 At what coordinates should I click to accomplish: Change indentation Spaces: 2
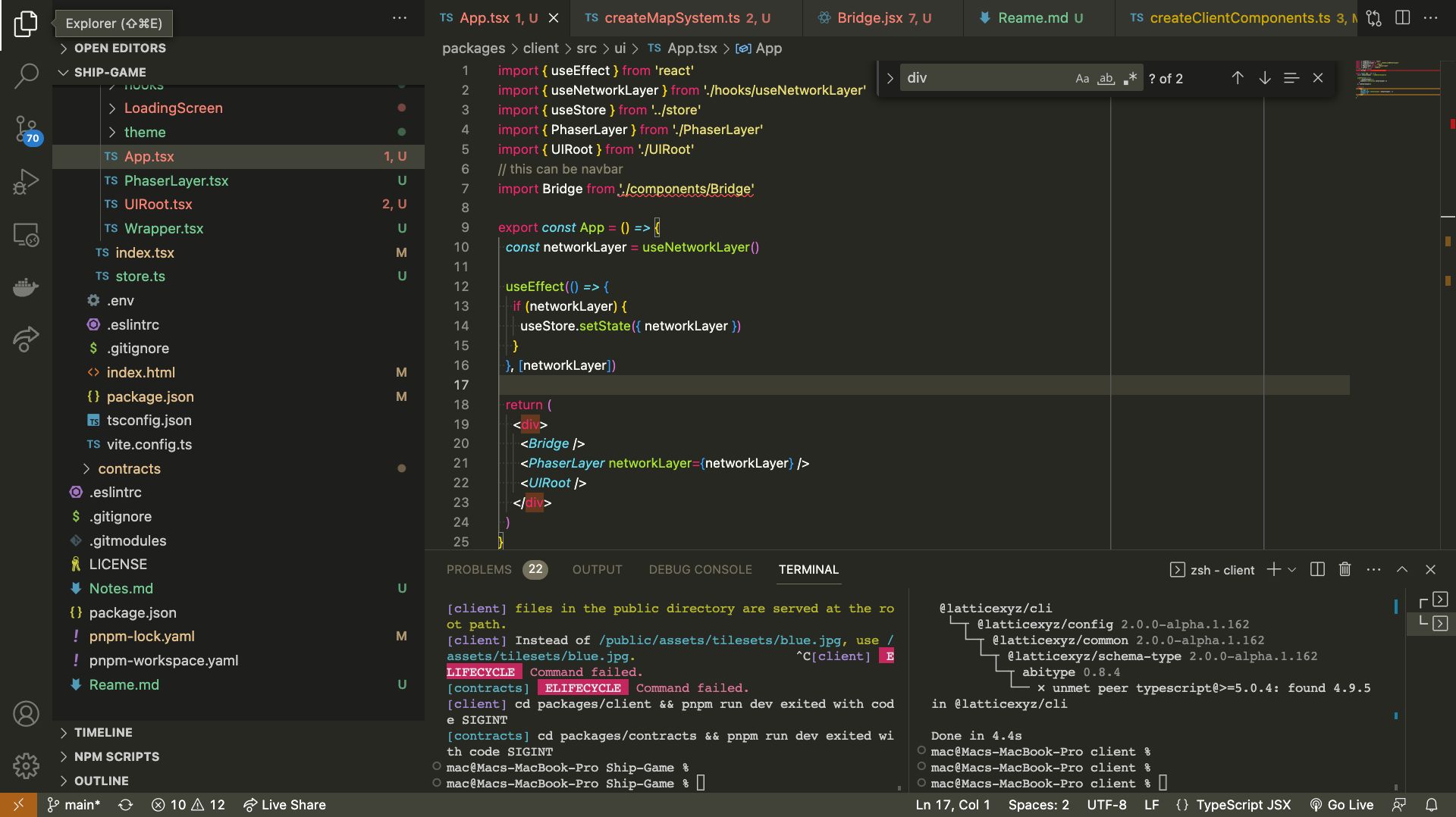[x=1038, y=805]
